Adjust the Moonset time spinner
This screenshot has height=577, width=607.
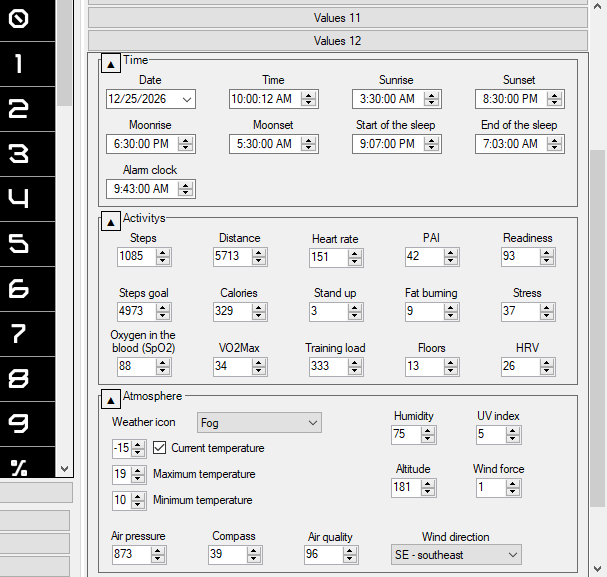pyautogui.click(x=309, y=144)
